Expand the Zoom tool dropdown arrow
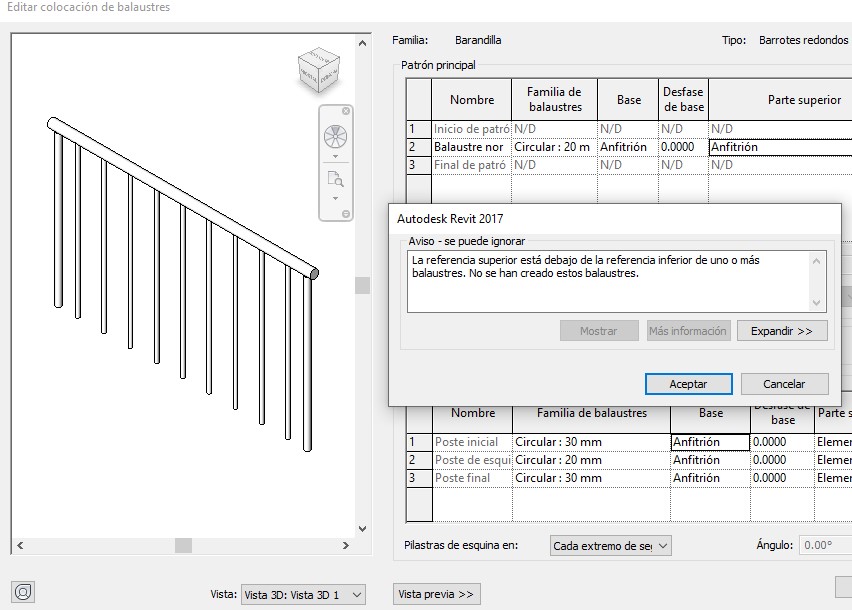 coord(335,199)
